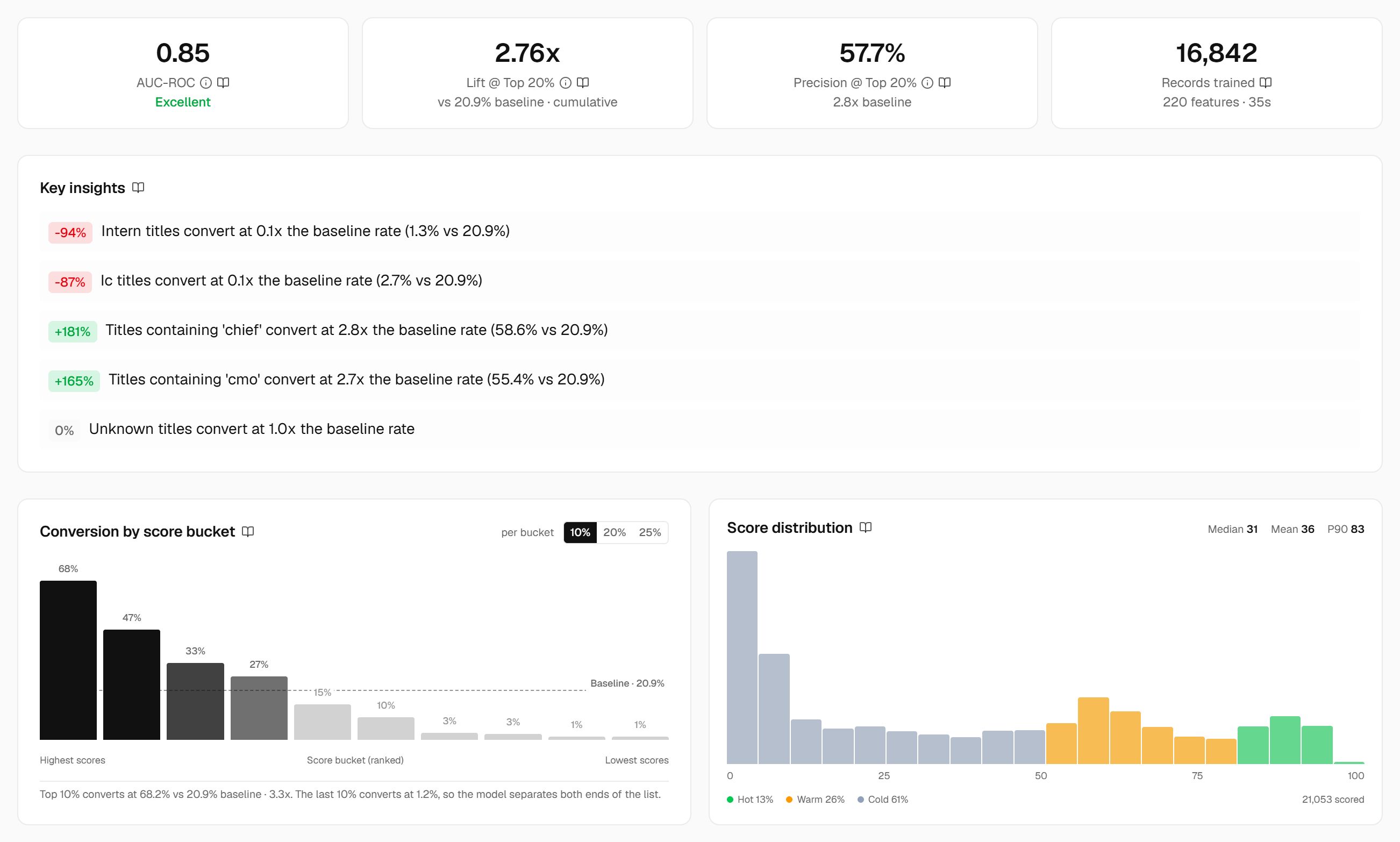The image size is (1400, 842).
Task: Click the 16,842 records trained value
Action: point(1217,53)
